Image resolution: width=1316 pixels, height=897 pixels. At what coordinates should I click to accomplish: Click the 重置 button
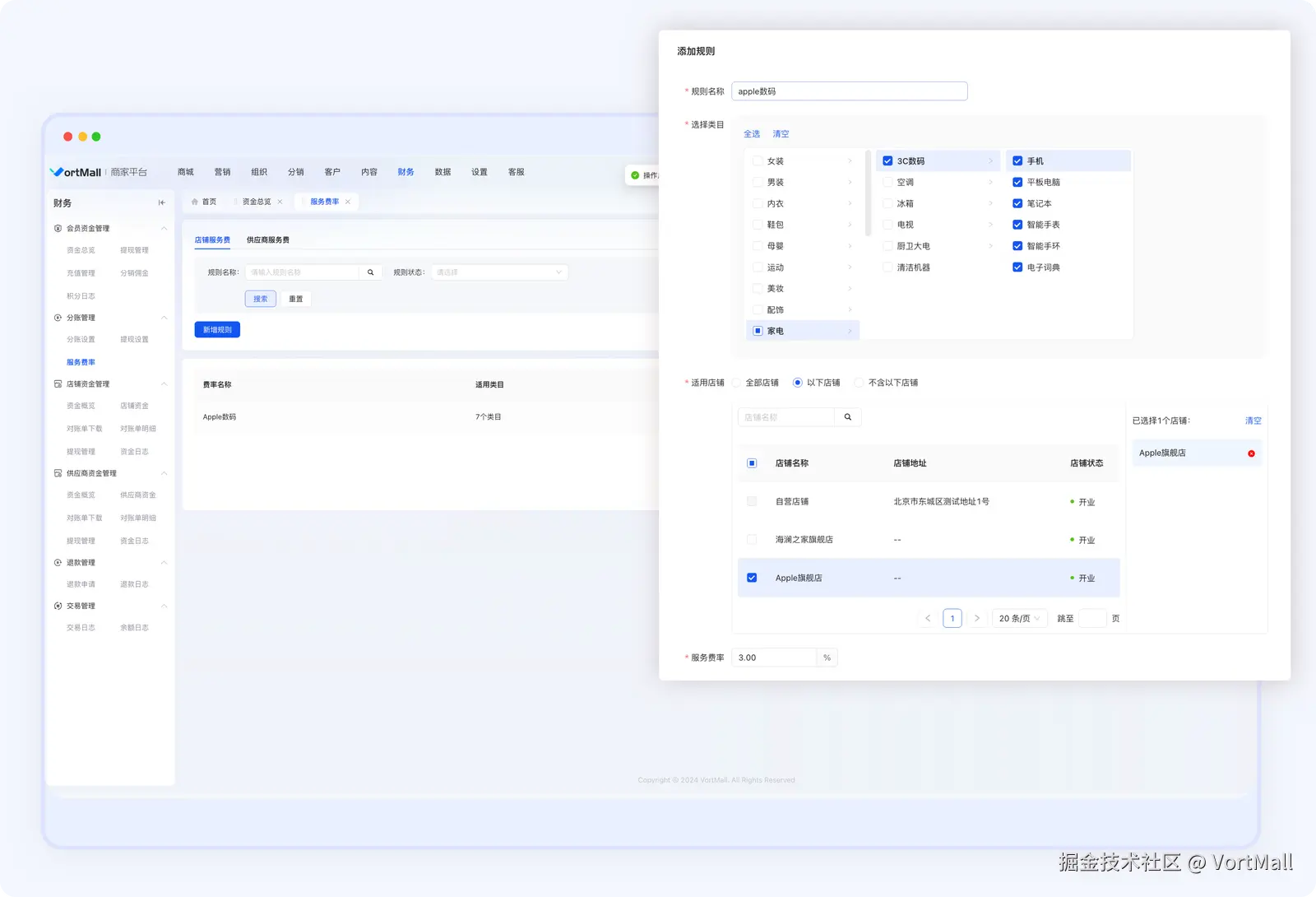click(296, 299)
